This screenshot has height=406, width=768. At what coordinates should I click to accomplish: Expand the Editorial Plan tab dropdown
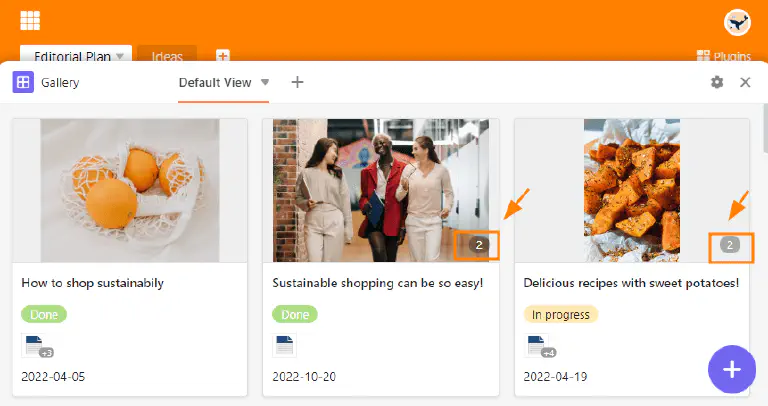coord(120,56)
